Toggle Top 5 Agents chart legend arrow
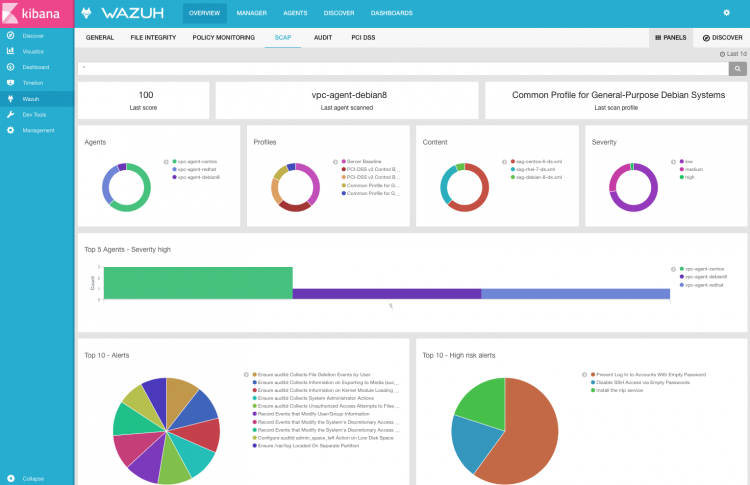750x485 pixels. (x=673, y=269)
